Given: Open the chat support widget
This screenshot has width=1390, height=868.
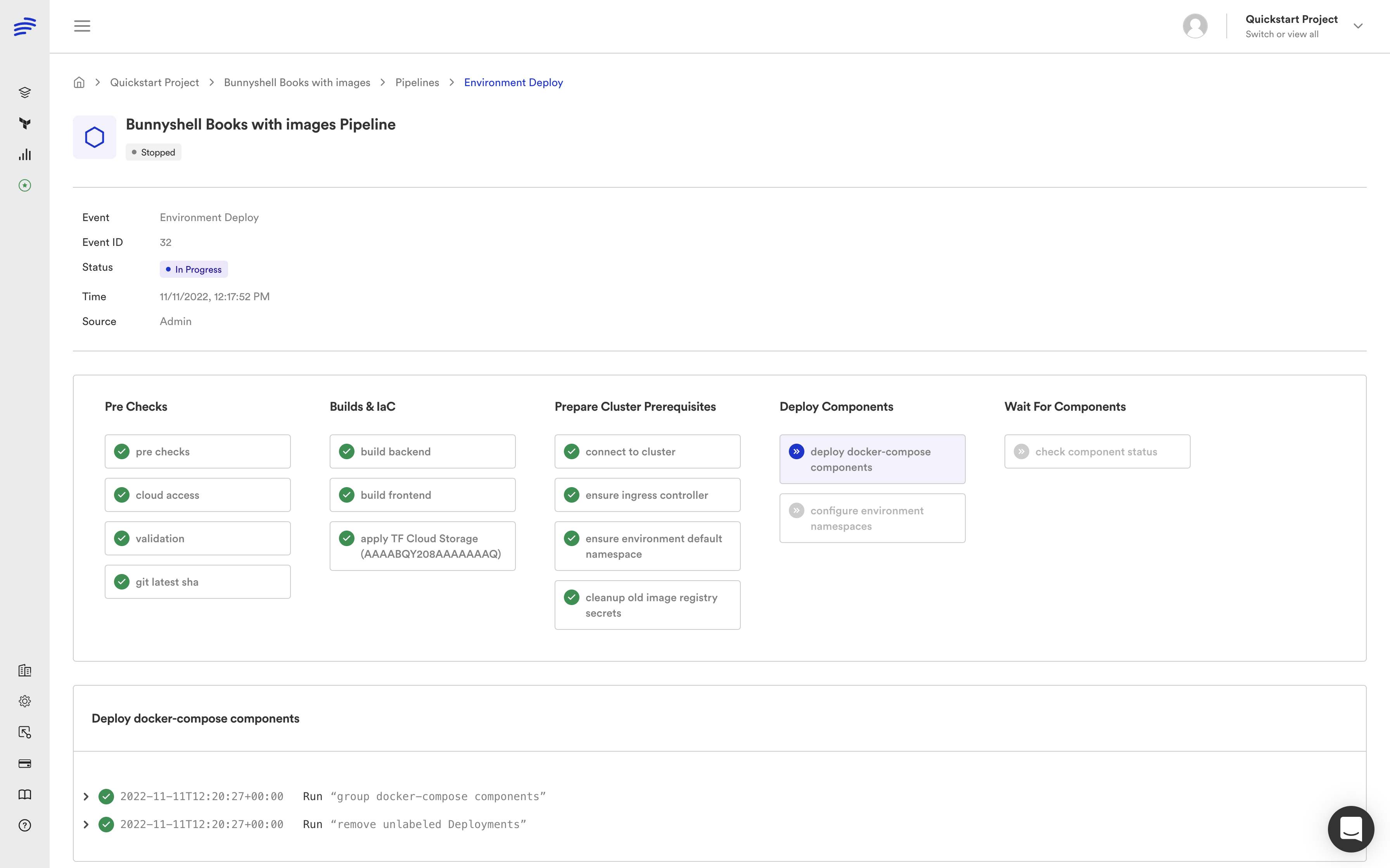Looking at the screenshot, I should (1350, 828).
